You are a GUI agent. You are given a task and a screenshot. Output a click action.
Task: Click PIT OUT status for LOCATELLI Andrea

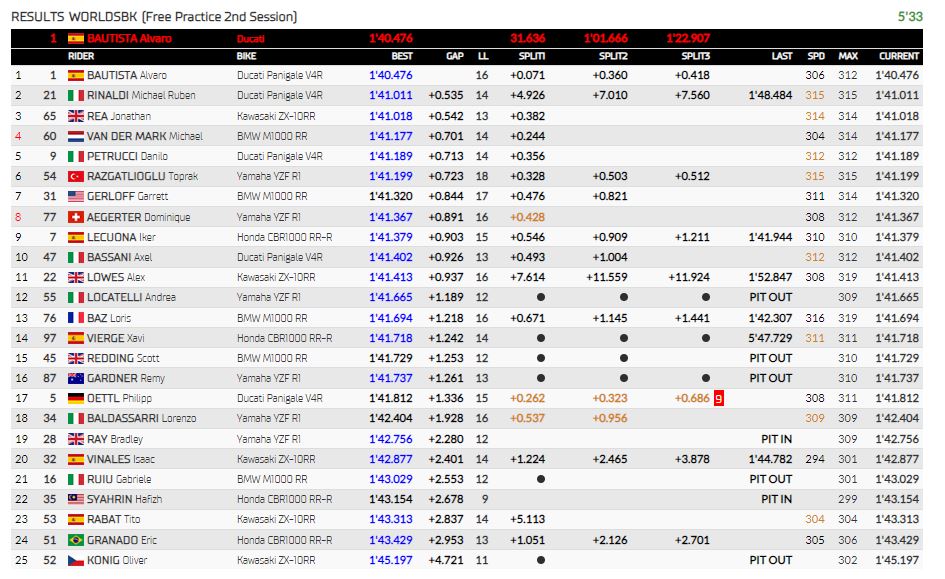tap(771, 298)
